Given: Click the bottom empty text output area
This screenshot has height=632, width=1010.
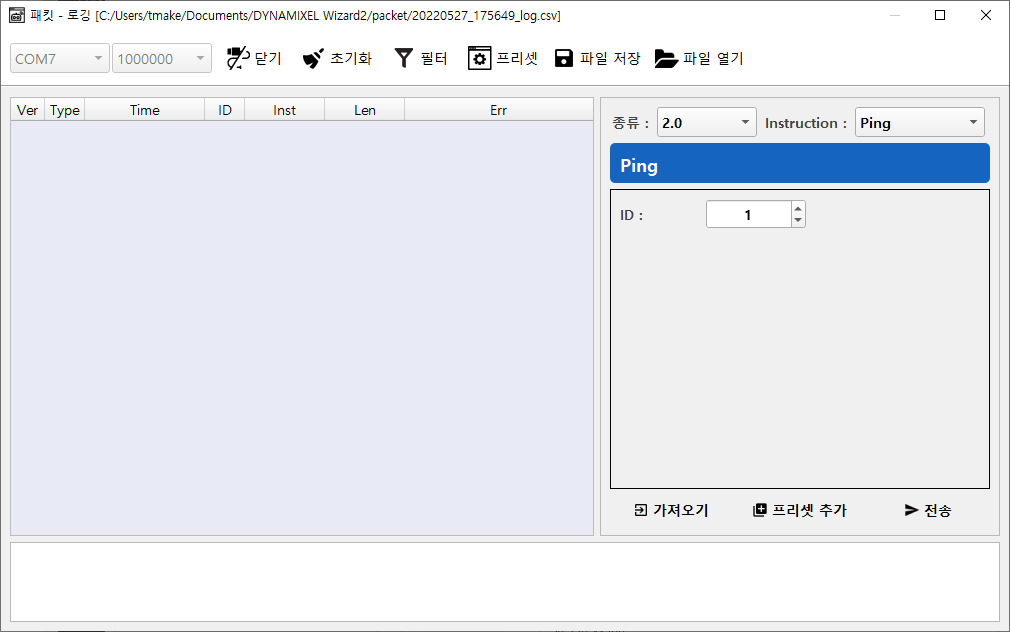Looking at the screenshot, I should pyautogui.click(x=504, y=581).
